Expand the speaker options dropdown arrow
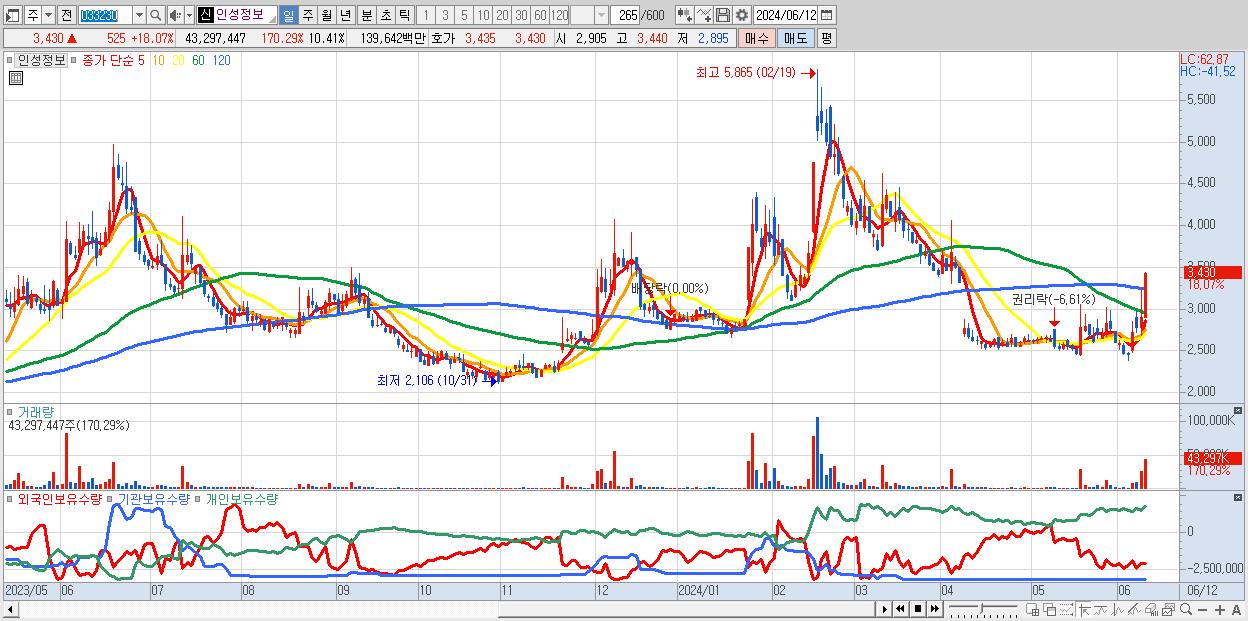 189,15
